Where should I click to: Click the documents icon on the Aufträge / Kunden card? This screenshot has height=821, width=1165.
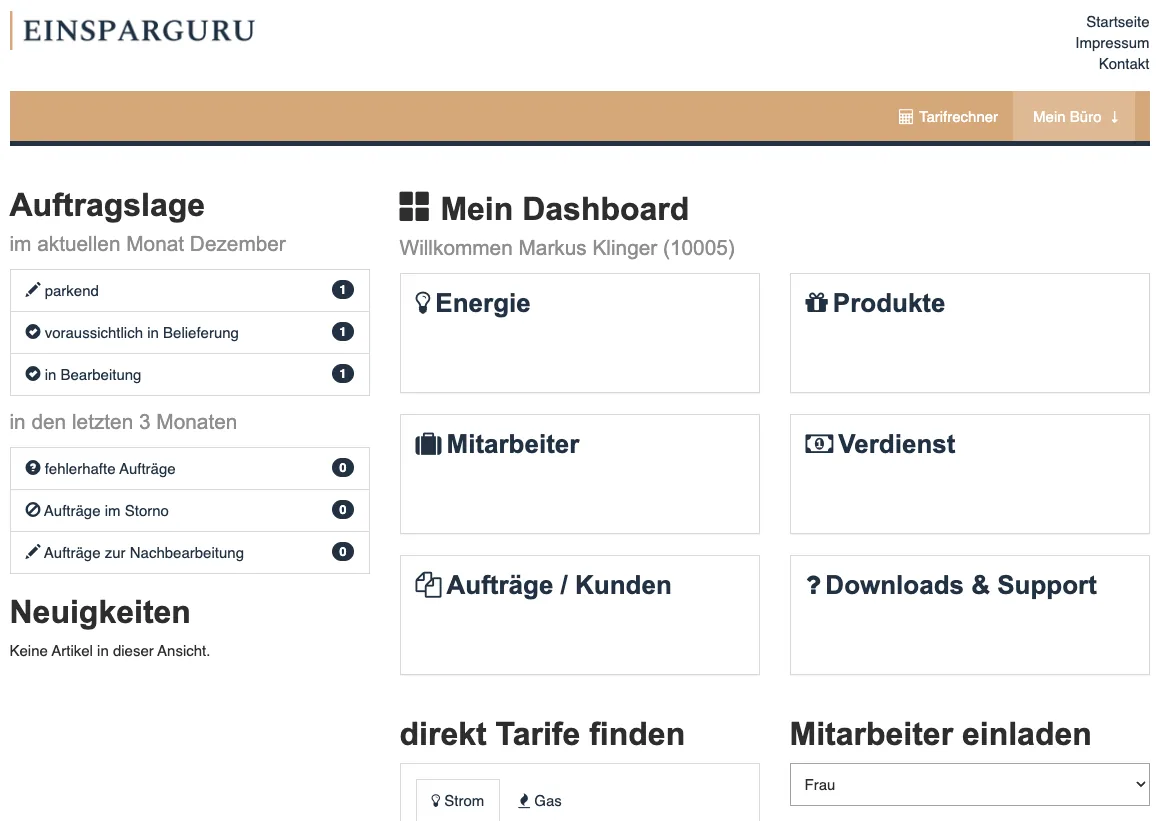[428, 585]
